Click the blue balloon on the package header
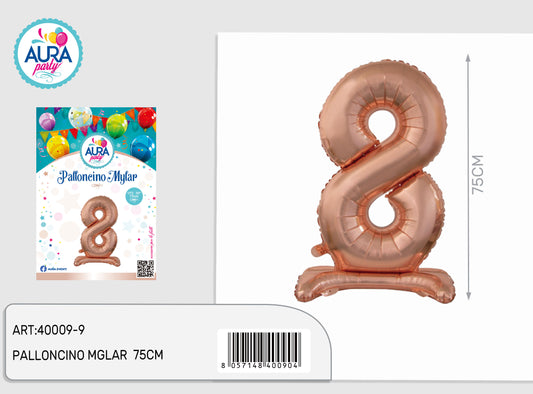The width and height of the screenshot is (533, 394). (143, 148)
